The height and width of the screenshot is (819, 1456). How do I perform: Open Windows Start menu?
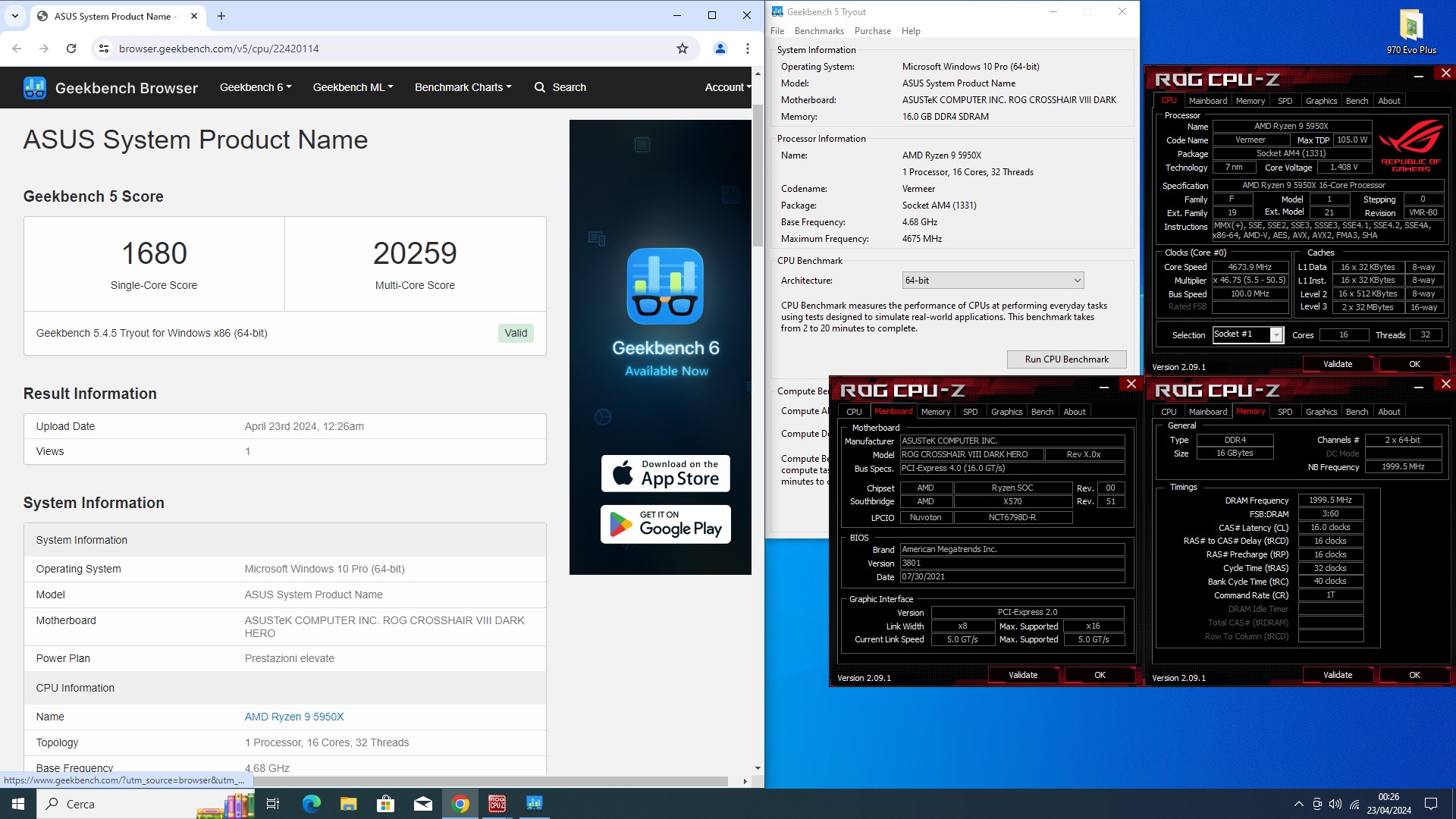point(18,804)
